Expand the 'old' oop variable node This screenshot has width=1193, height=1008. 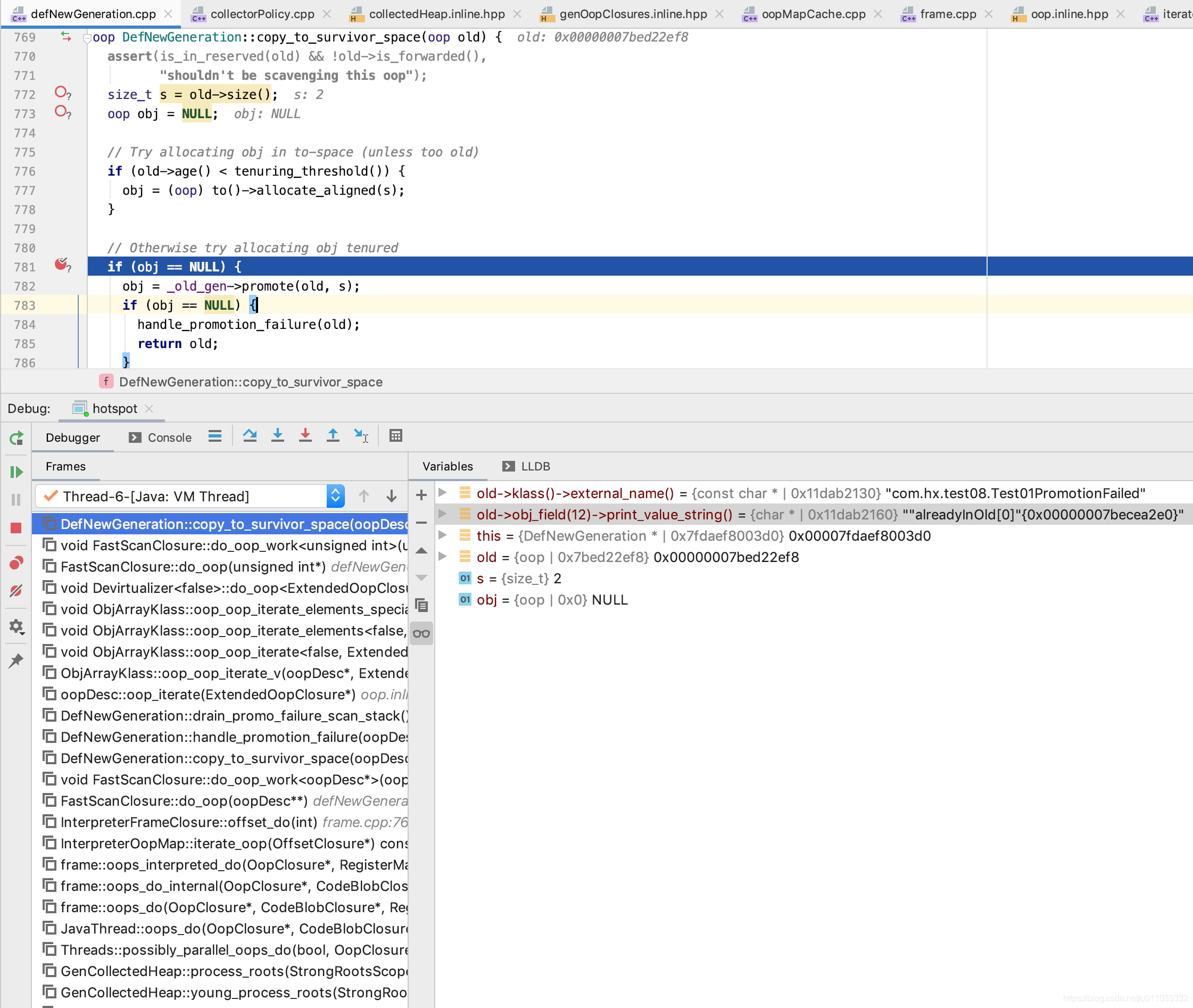point(443,557)
